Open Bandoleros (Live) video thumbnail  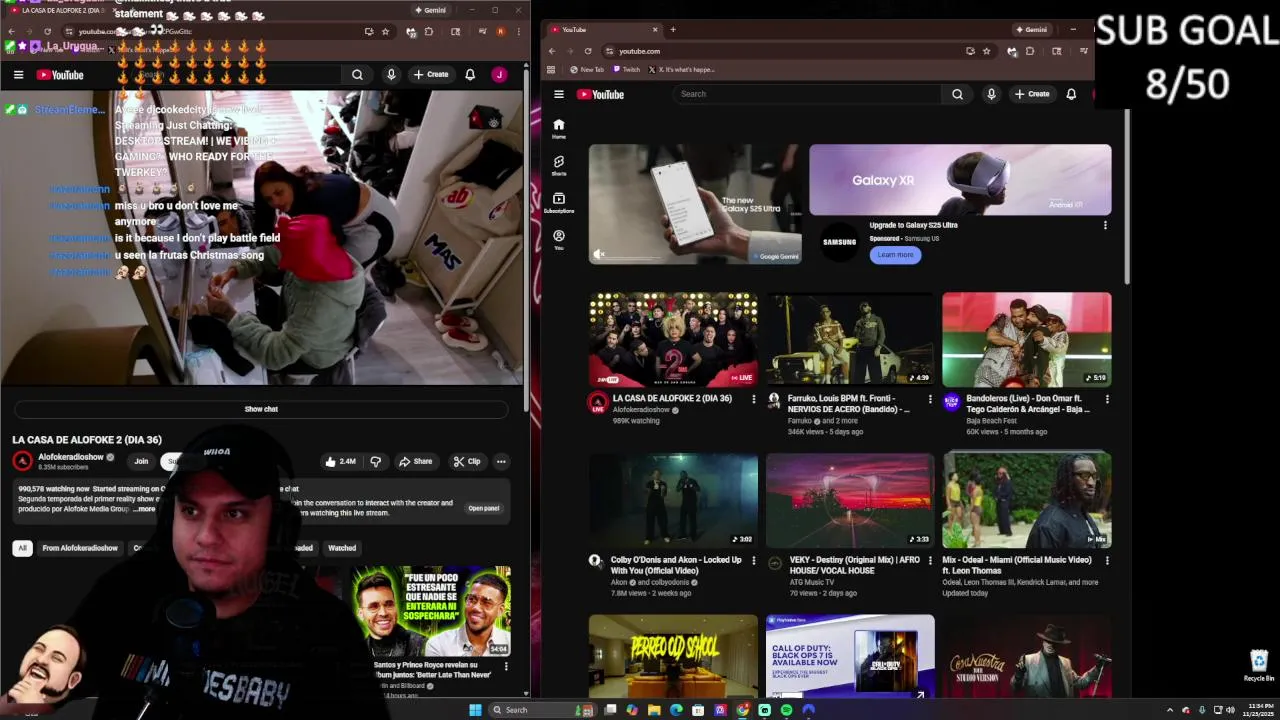tap(1026, 339)
